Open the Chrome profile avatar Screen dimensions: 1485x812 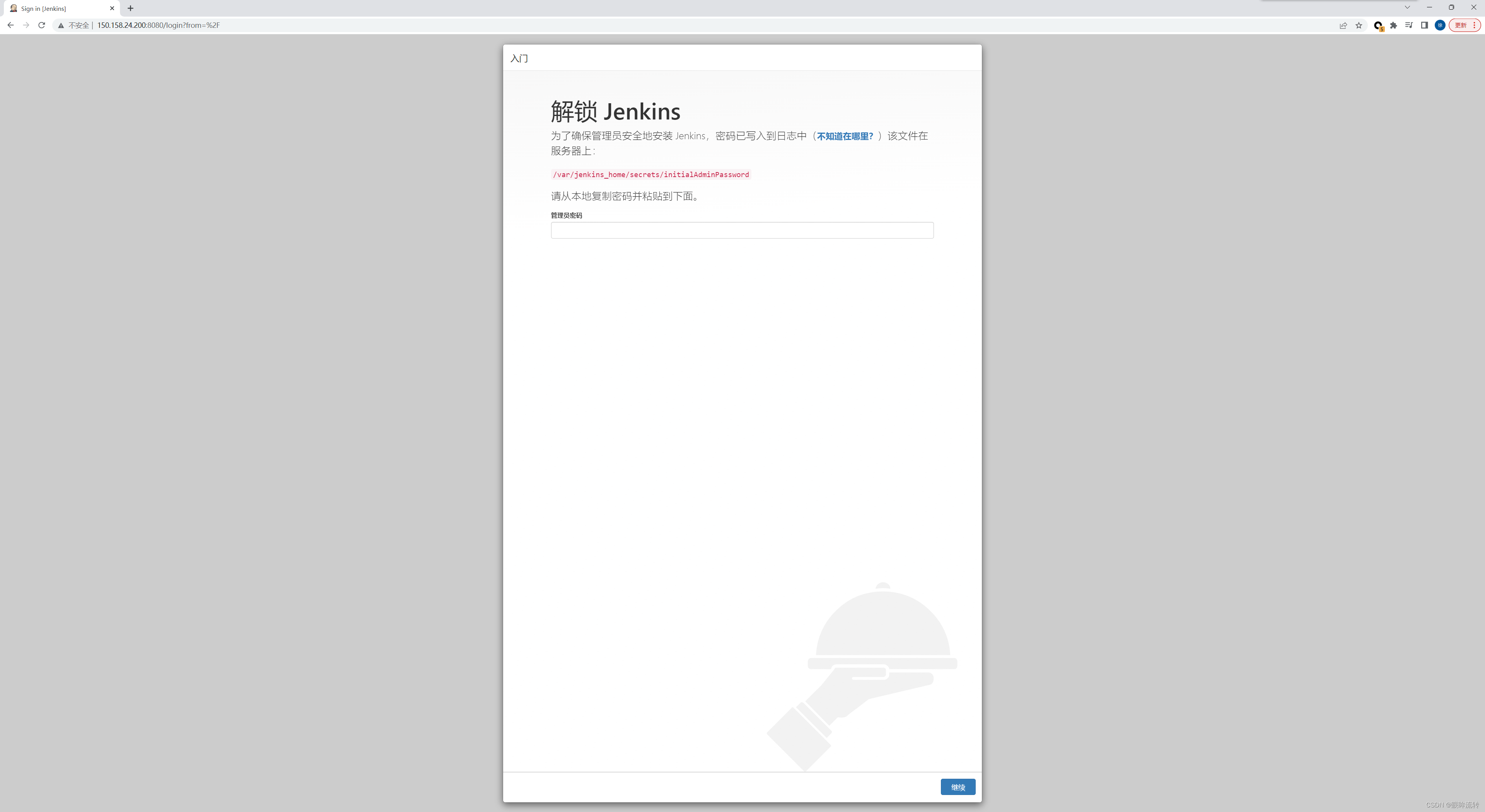tap(1440, 26)
